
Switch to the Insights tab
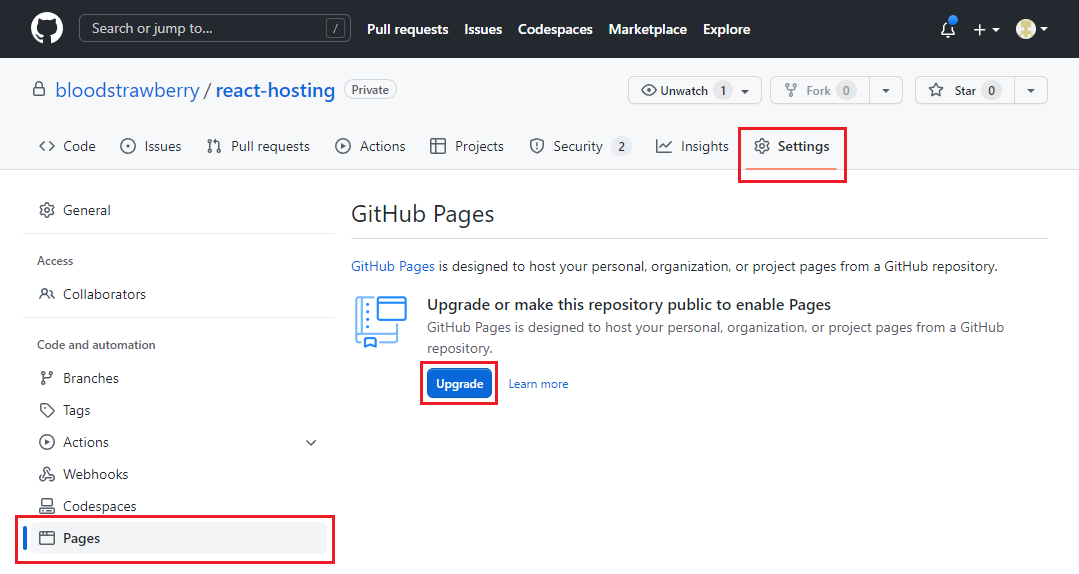click(692, 147)
